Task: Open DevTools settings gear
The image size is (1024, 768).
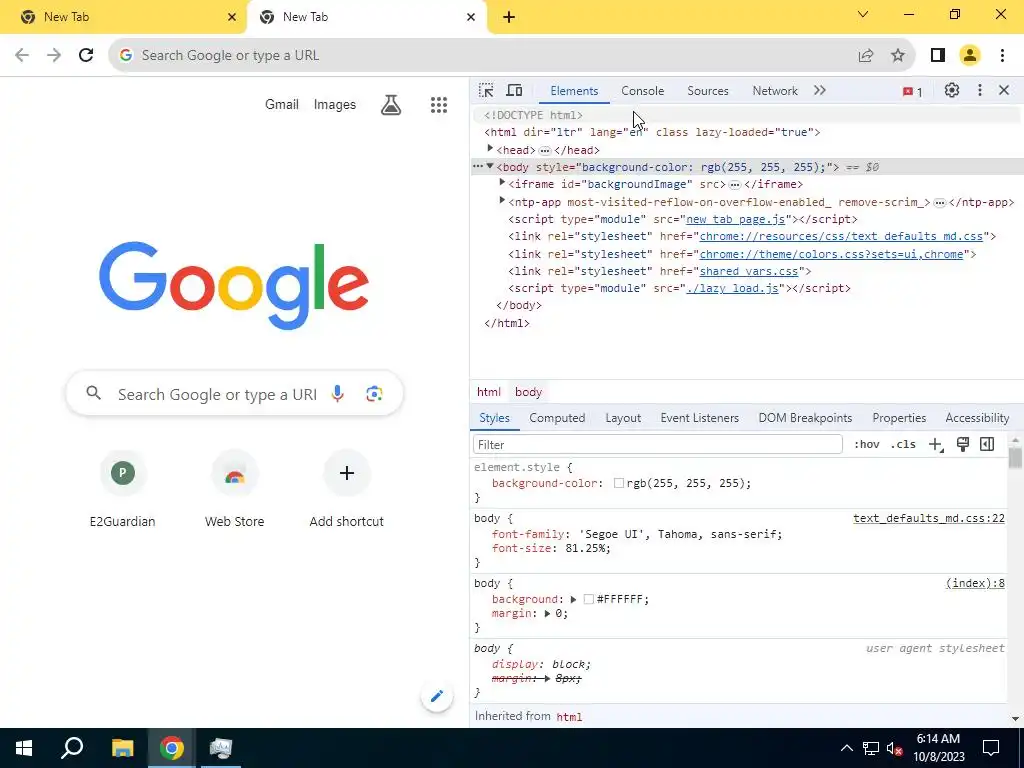Action: [952, 91]
